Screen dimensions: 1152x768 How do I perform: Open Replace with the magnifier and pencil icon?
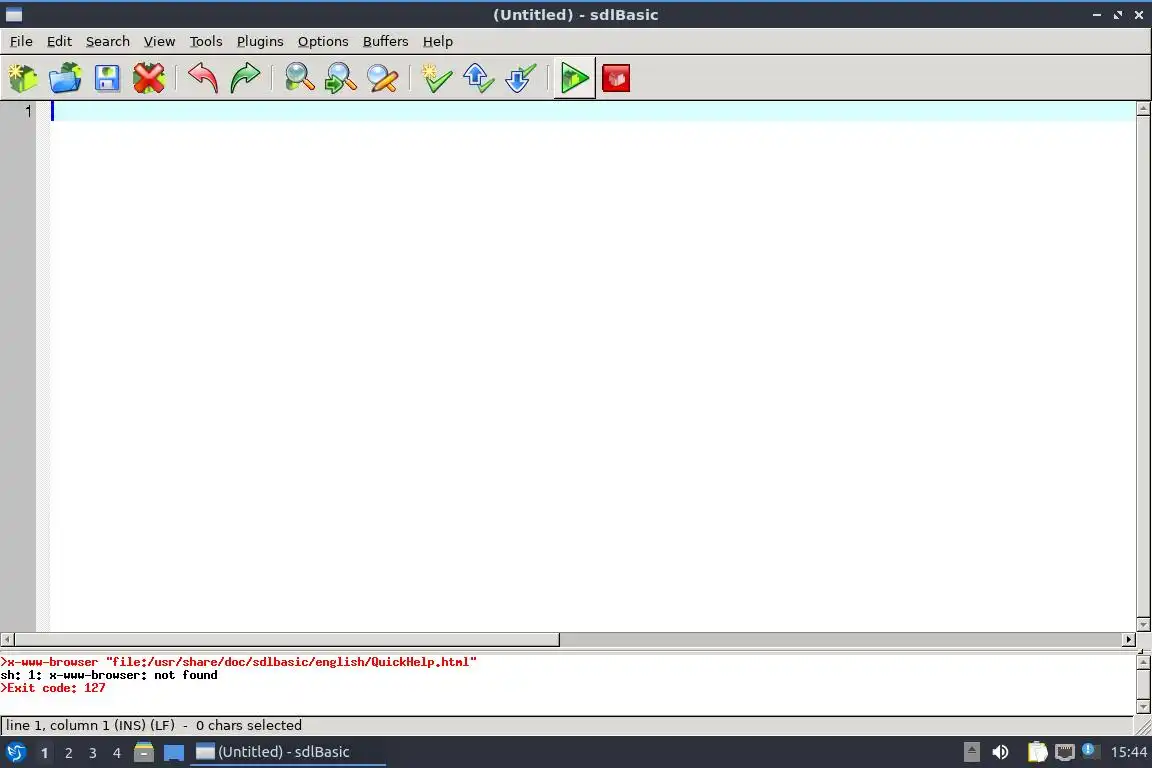pyautogui.click(x=383, y=78)
